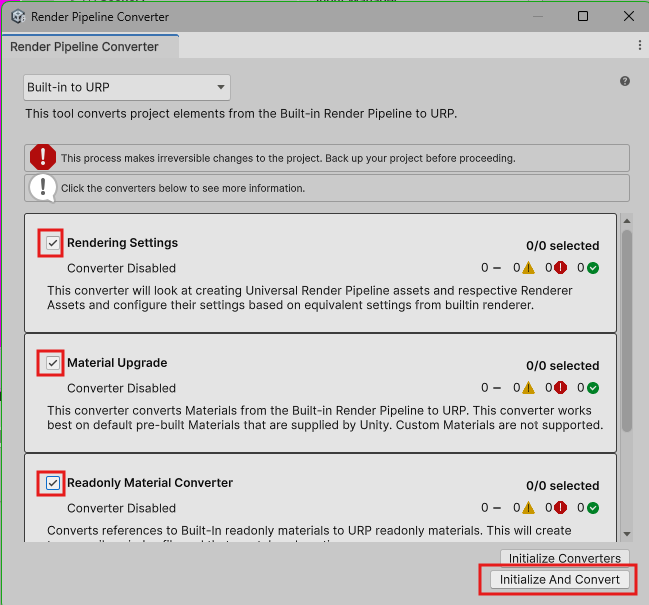Click Rendering Settings pending count '0 –'

click(x=491, y=268)
